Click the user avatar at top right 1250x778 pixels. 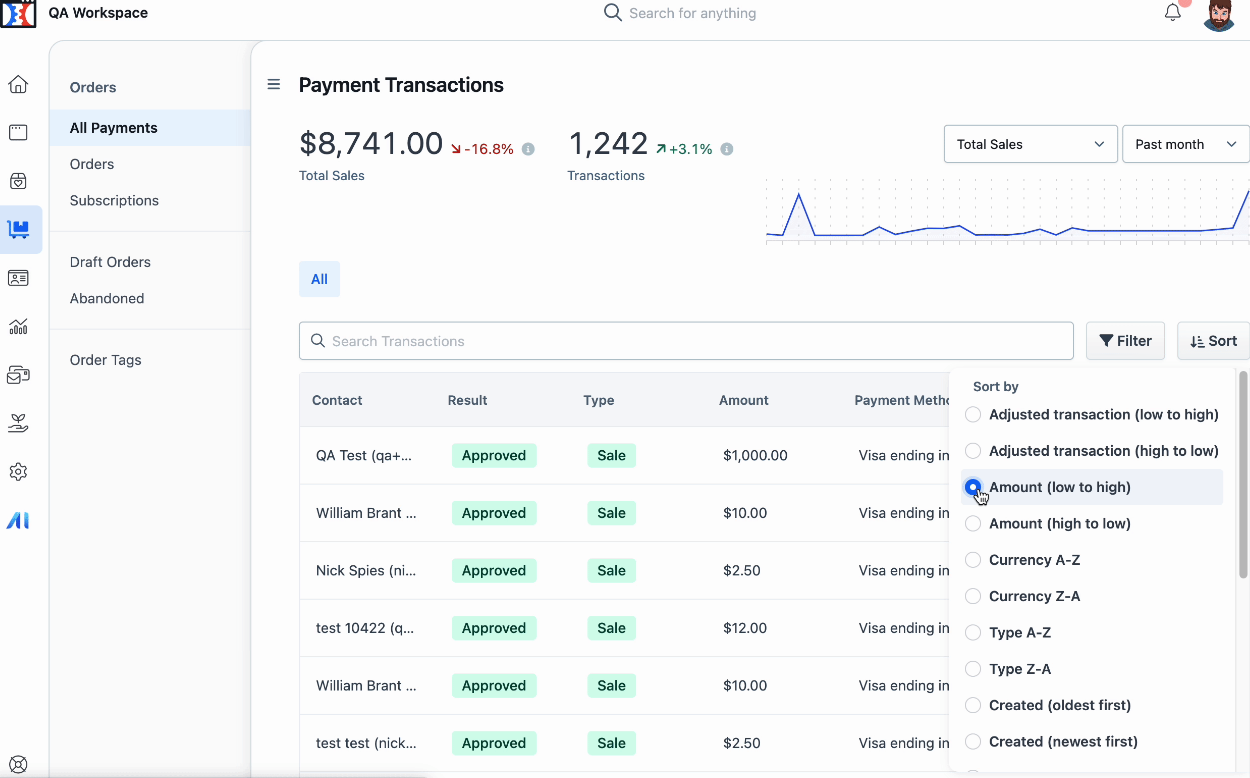point(1219,15)
